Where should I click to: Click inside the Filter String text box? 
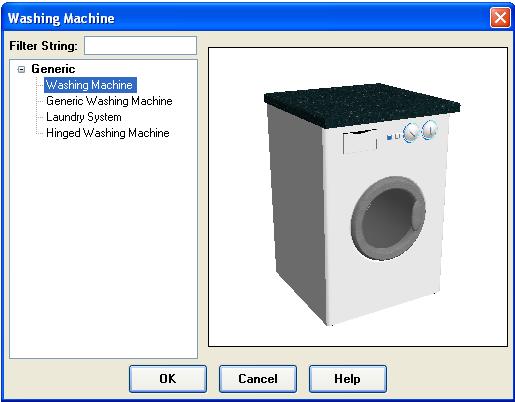tap(140, 46)
